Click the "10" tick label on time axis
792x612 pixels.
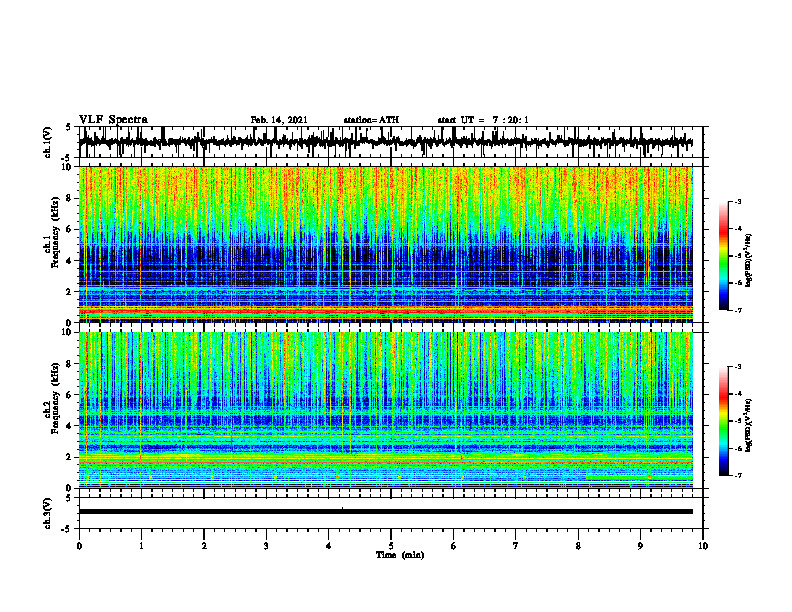click(x=703, y=546)
